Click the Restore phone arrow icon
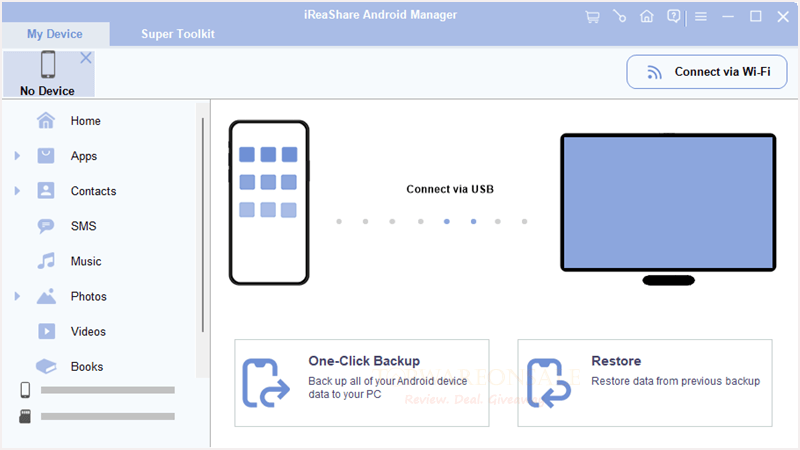Viewport: 800px width, 450px height. click(548, 383)
